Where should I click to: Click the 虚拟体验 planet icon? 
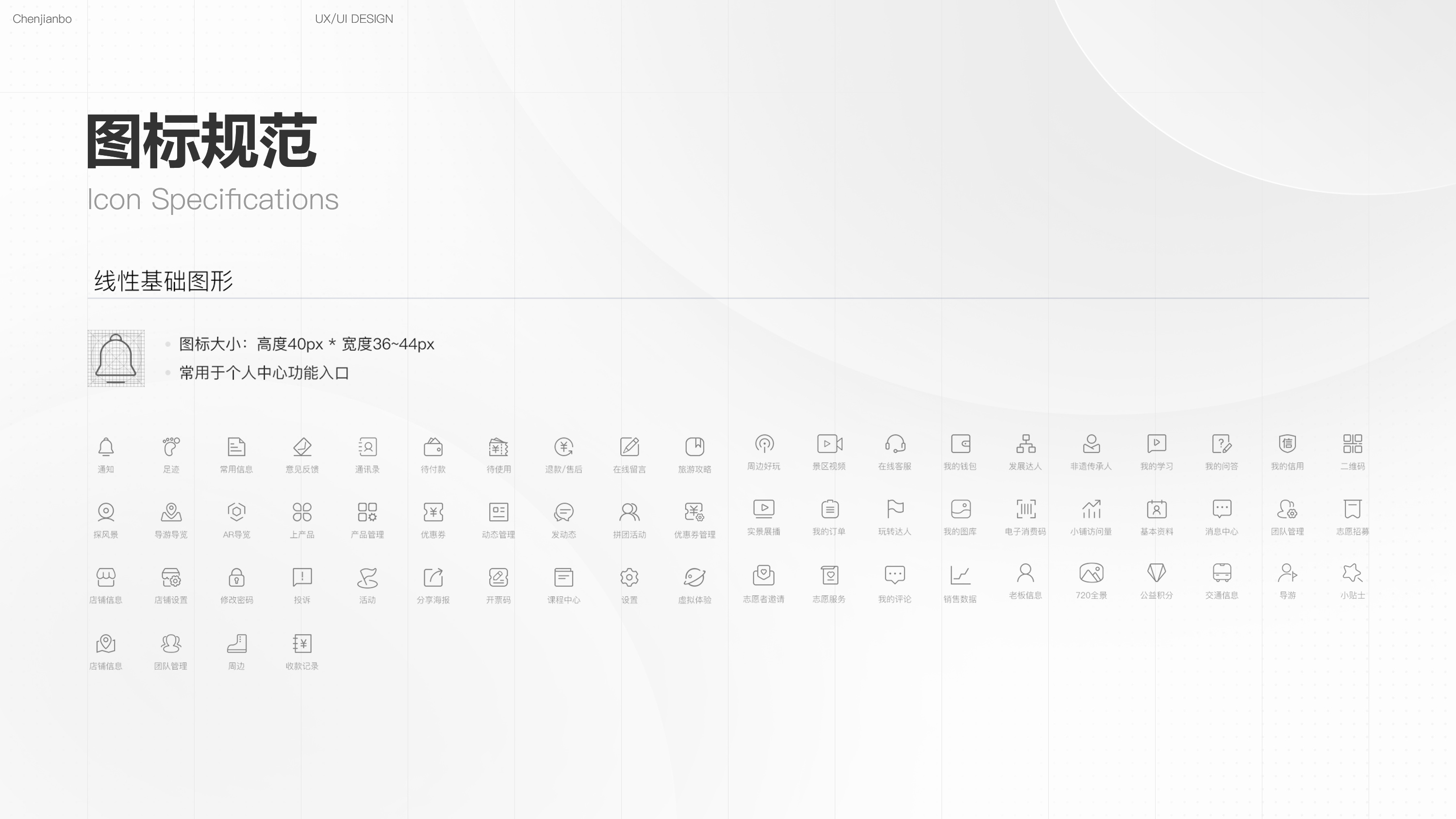click(x=695, y=577)
